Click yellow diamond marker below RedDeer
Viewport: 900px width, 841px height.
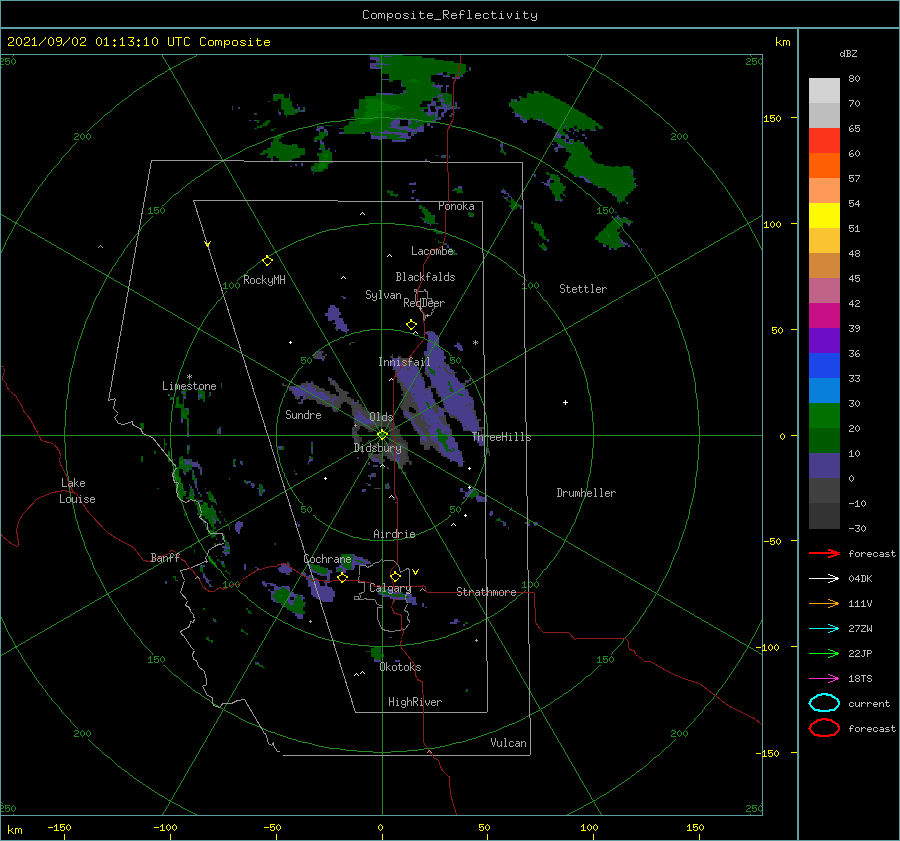pyautogui.click(x=411, y=325)
